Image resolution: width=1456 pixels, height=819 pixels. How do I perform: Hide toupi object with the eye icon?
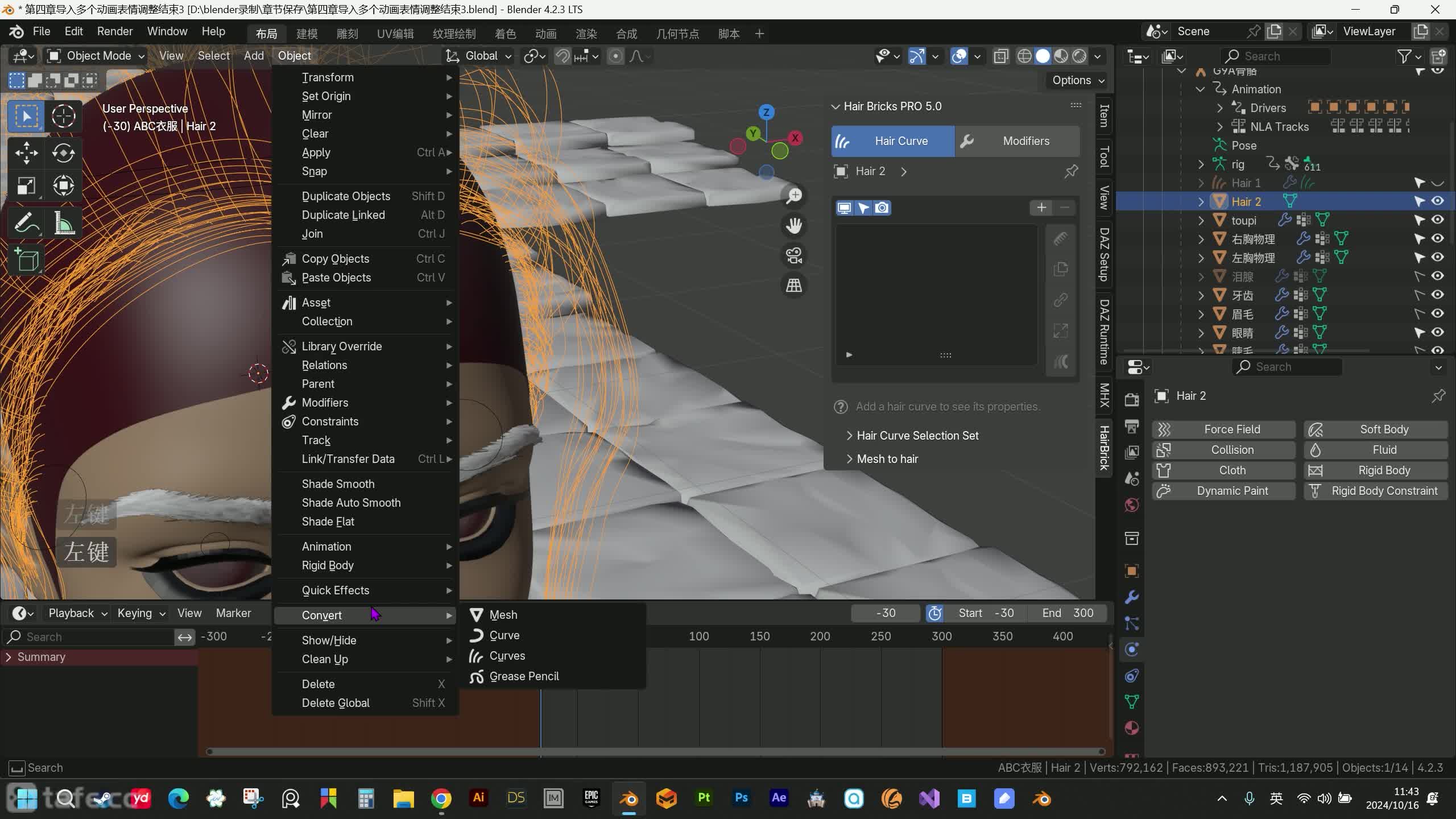pyautogui.click(x=1438, y=220)
